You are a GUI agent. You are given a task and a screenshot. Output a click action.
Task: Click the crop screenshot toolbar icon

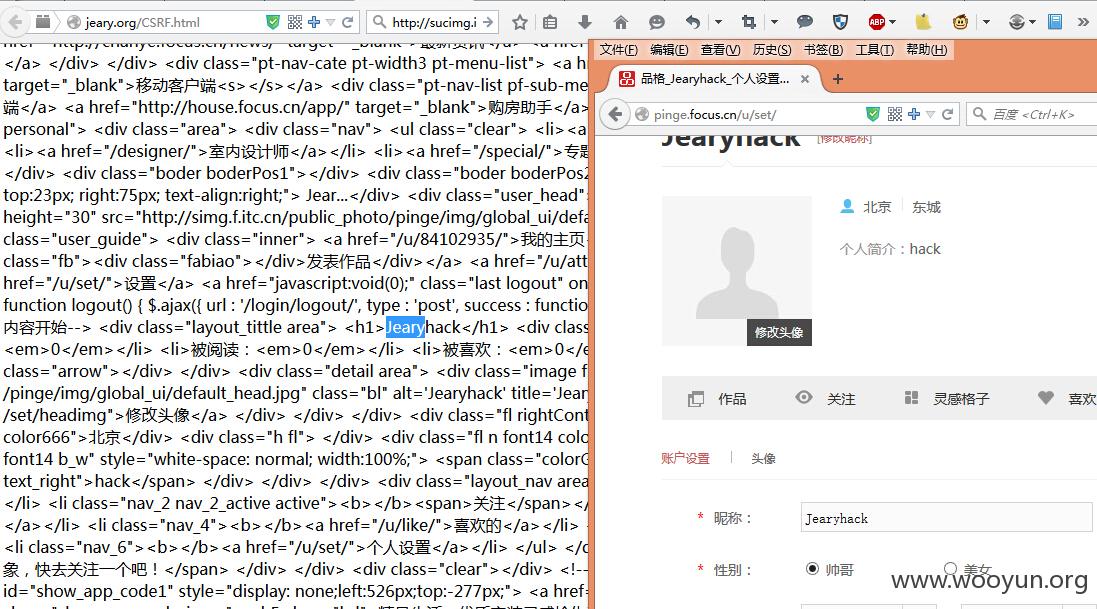tap(749, 22)
